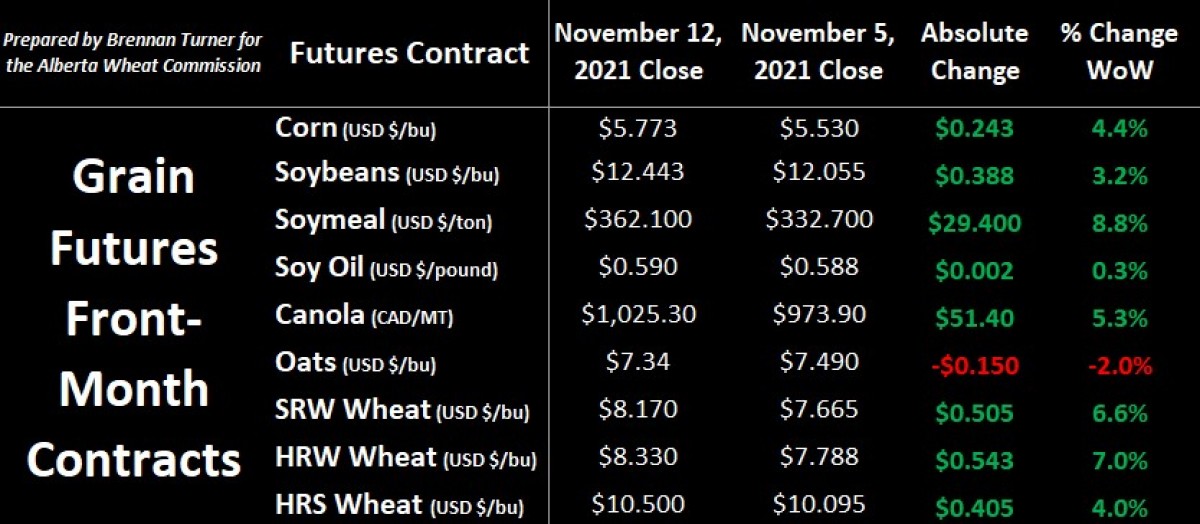Click the $1,025.30 Canola closing price
The height and width of the screenshot is (524, 1200).
pyautogui.click(x=637, y=316)
